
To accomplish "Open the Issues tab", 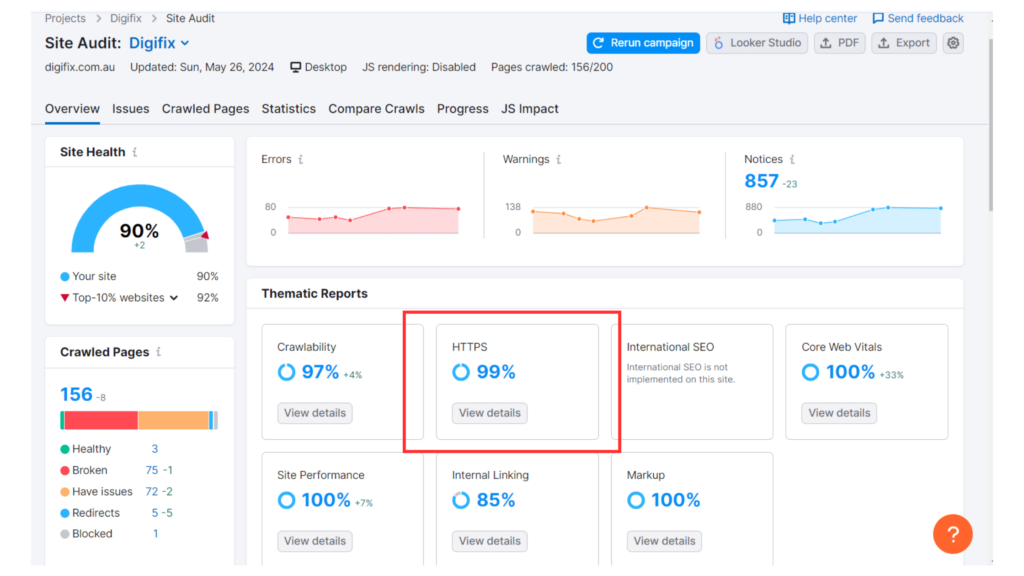I will (x=131, y=109).
